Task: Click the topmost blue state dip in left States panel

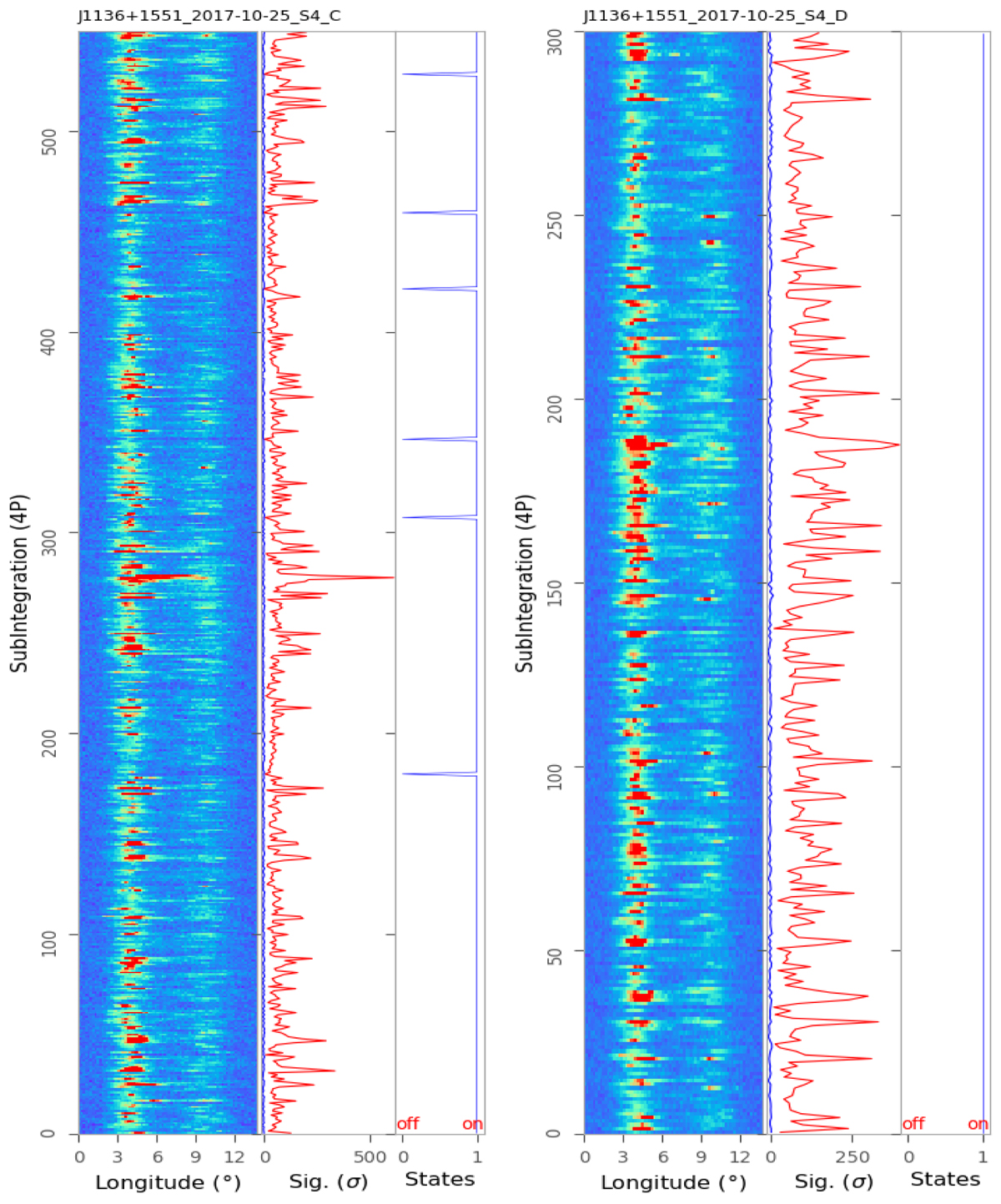Action: pyautogui.click(x=407, y=74)
